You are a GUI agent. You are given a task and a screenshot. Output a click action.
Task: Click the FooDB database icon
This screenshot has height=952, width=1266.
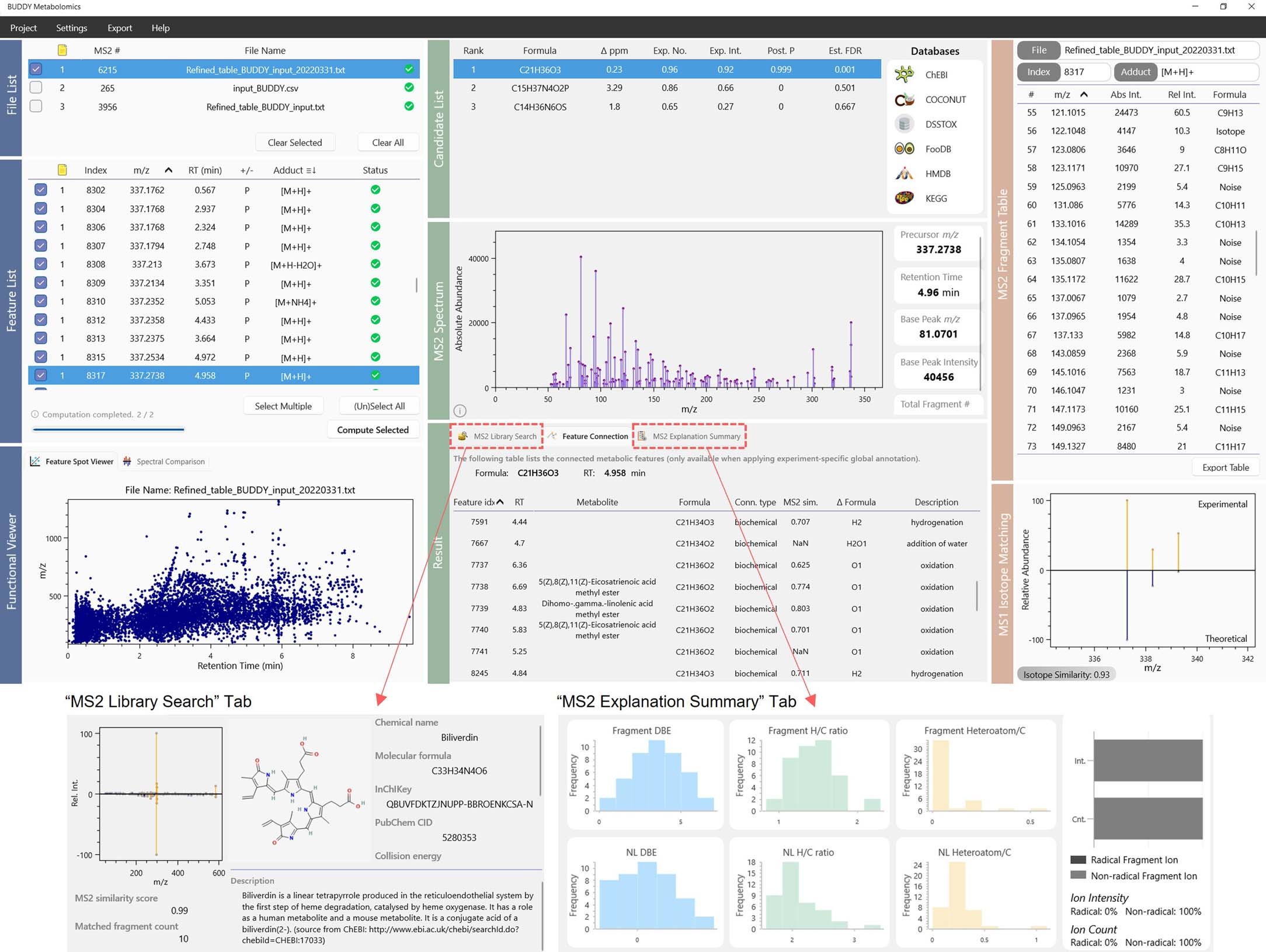pos(904,149)
